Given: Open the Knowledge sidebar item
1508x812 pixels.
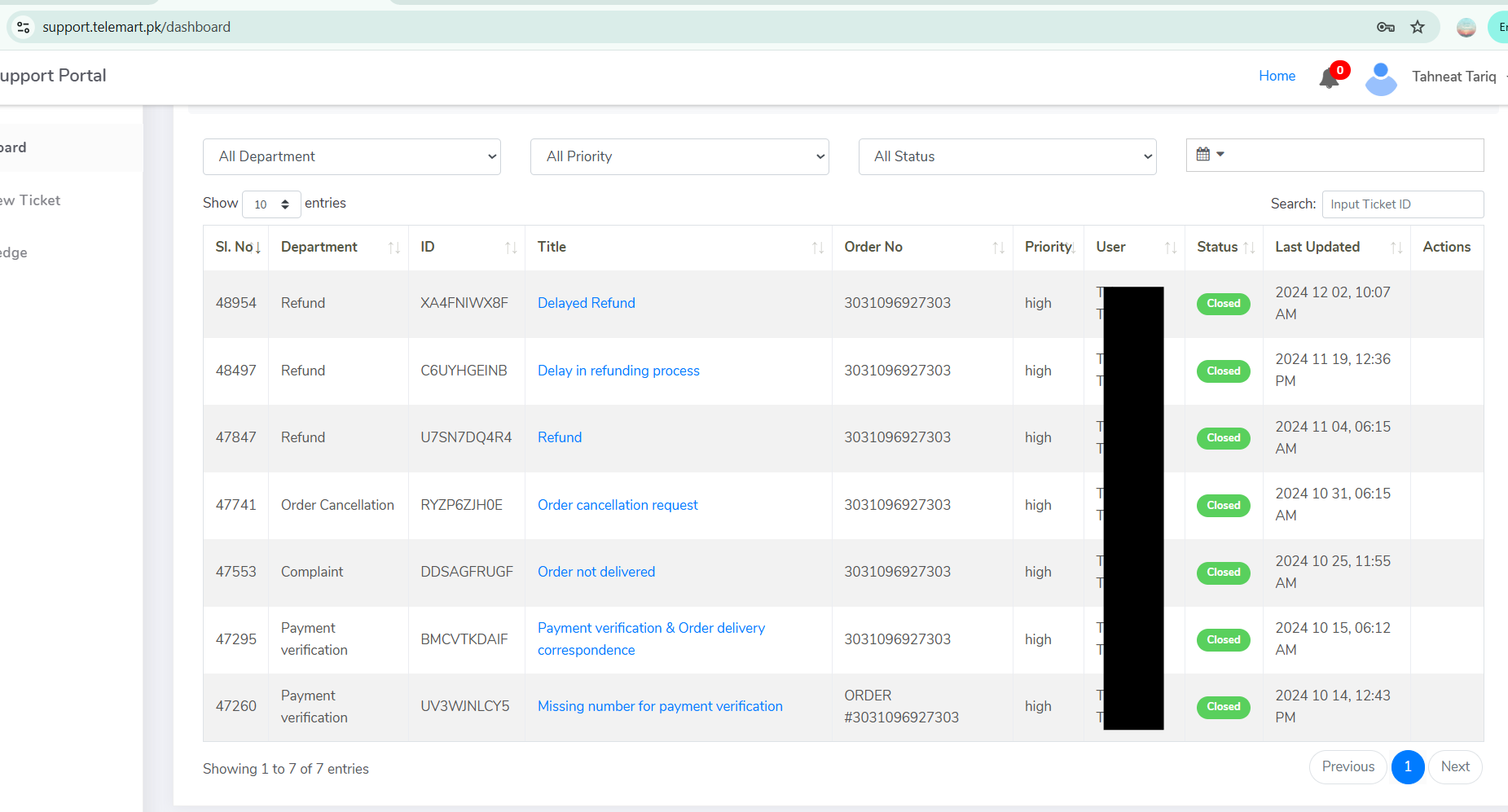Looking at the screenshot, I should tap(14, 252).
